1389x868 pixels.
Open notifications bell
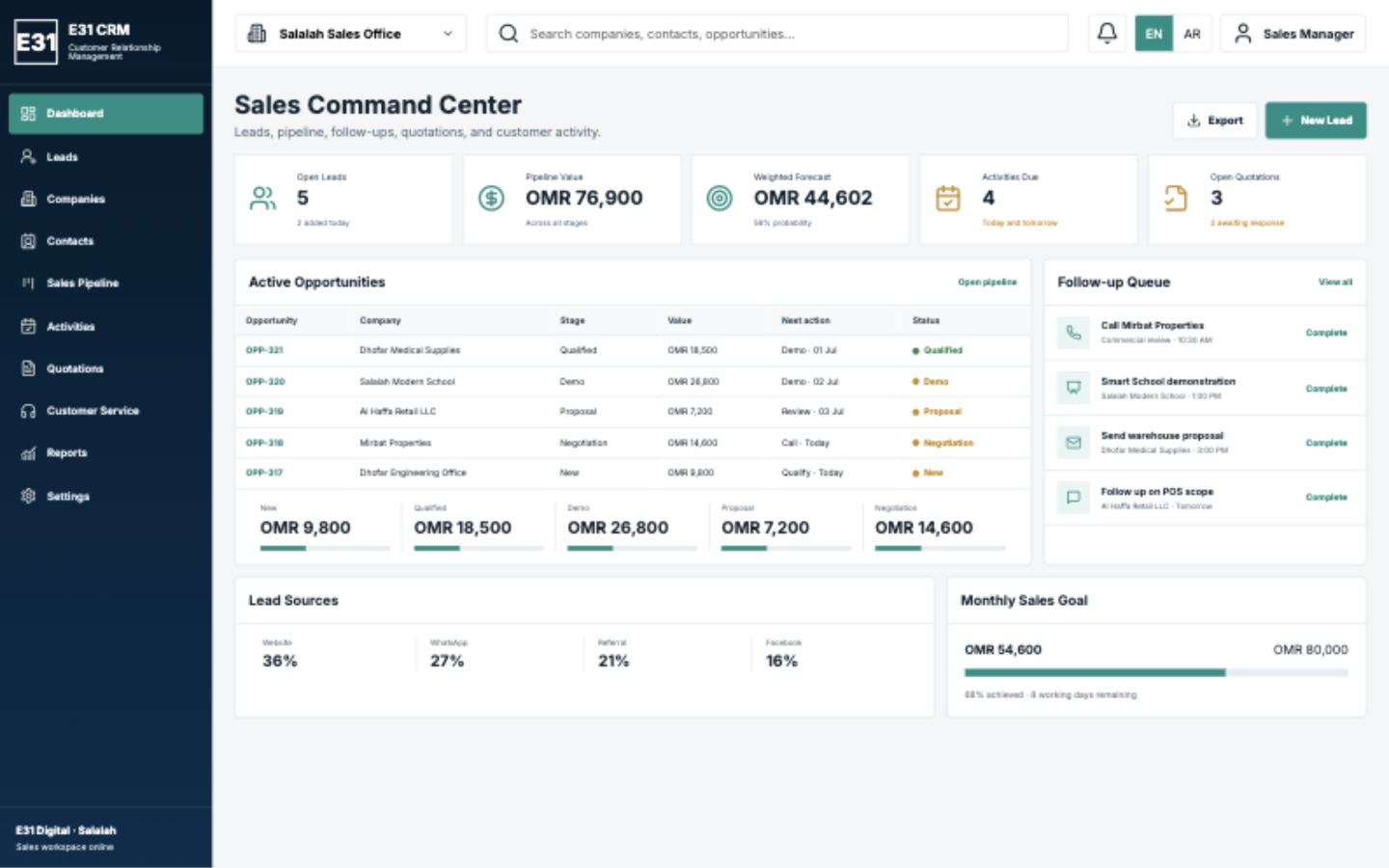(1107, 34)
